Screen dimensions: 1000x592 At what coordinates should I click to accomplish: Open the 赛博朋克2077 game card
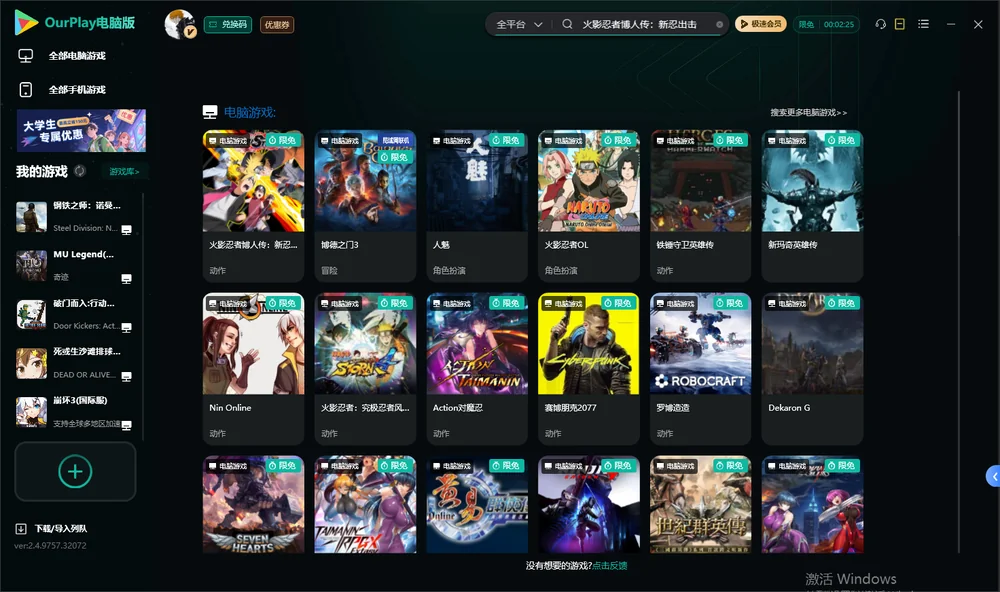pyautogui.click(x=589, y=369)
